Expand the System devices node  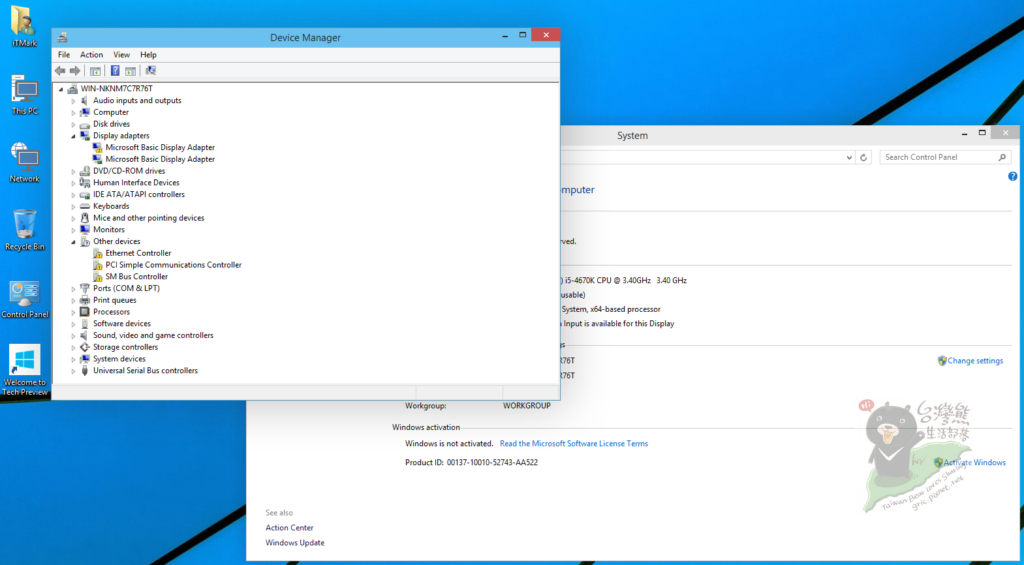(x=74, y=359)
